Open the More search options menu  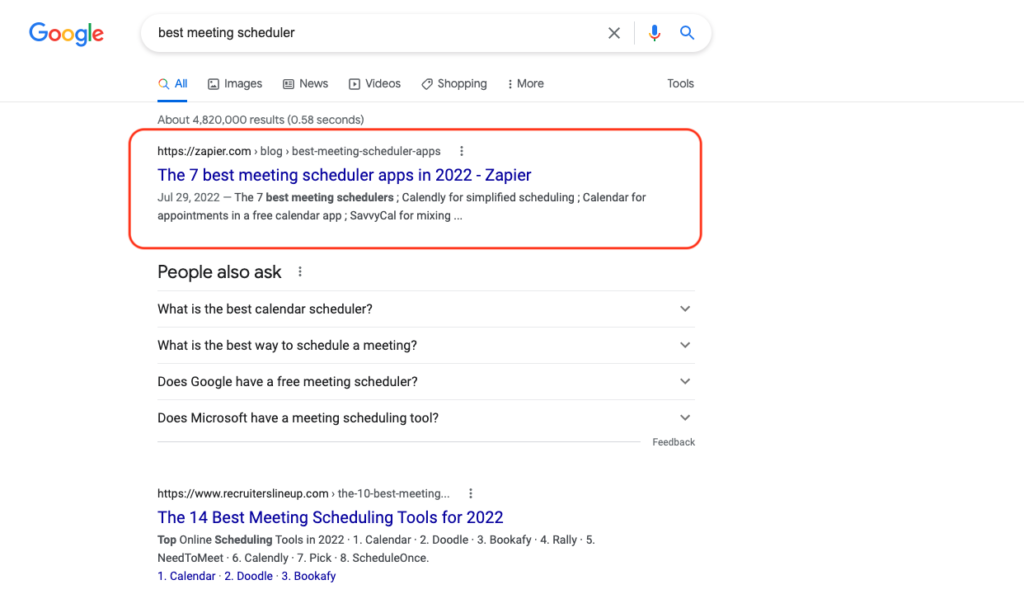pyautogui.click(x=526, y=84)
